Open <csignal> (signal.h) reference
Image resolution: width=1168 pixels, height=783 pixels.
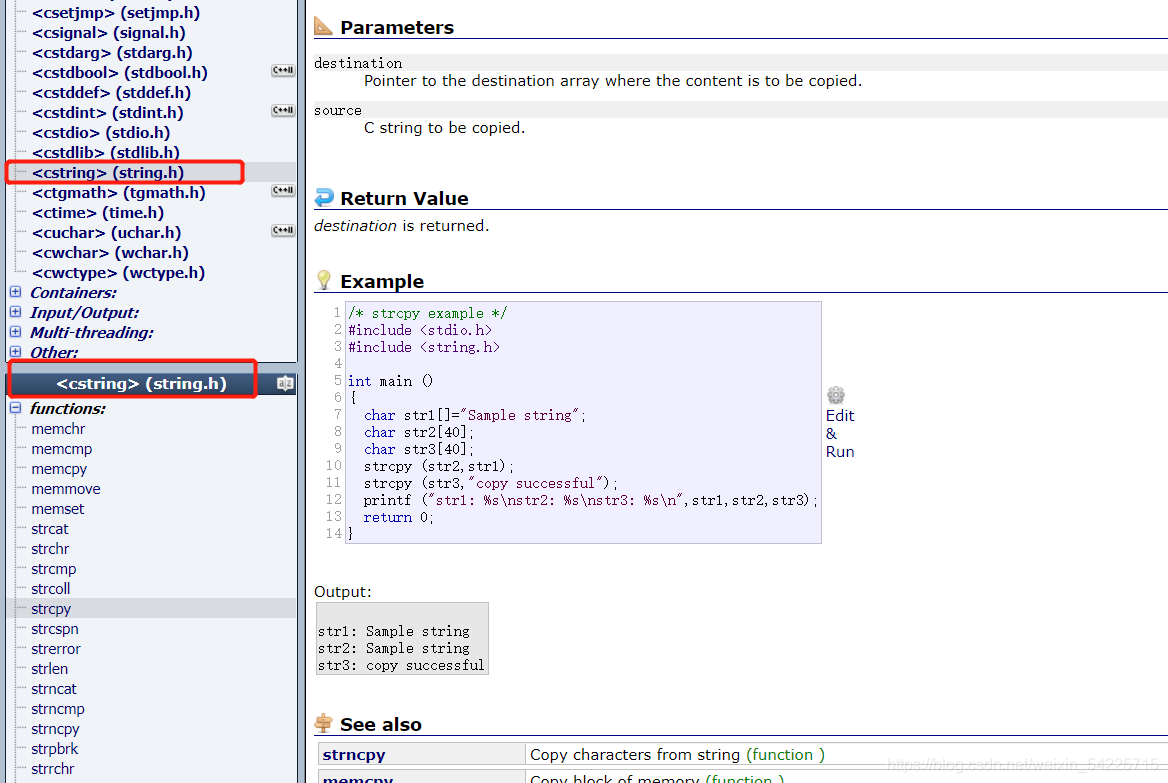tap(109, 33)
